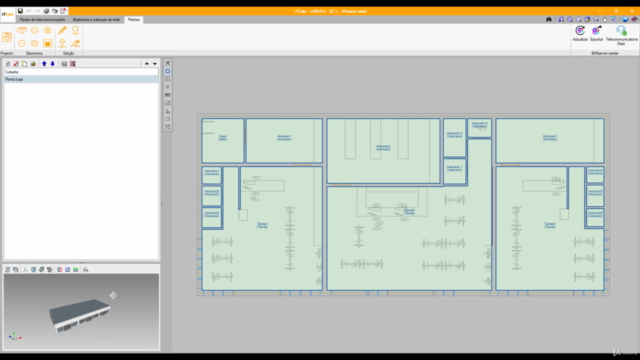The image size is (640, 360).
Task: Click the eraser delete tool in Edição
Action: [76, 43]
